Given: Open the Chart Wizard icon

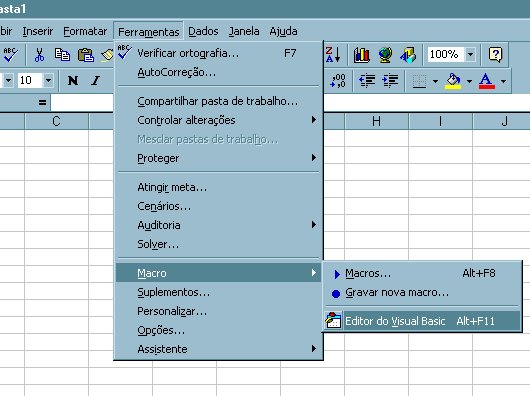Looking at the screenshot, I should [361, 55].
